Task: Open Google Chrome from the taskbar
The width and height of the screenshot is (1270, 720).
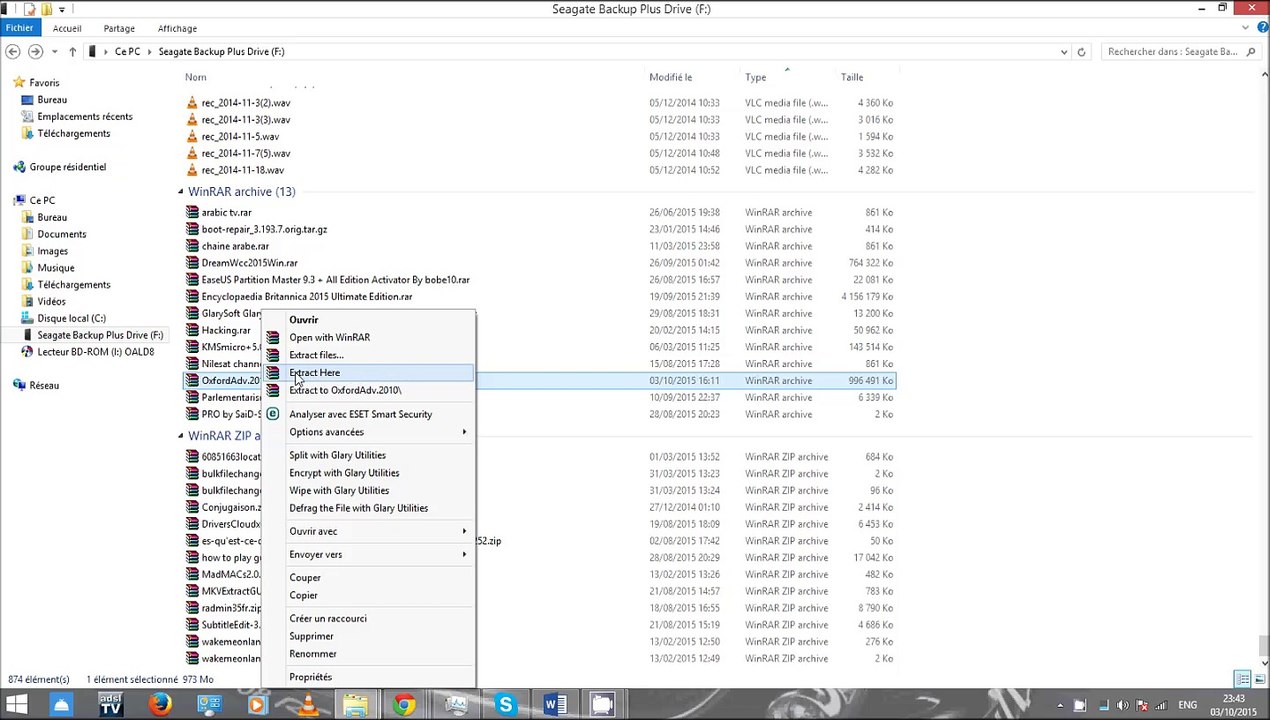Action: [404, 705]
